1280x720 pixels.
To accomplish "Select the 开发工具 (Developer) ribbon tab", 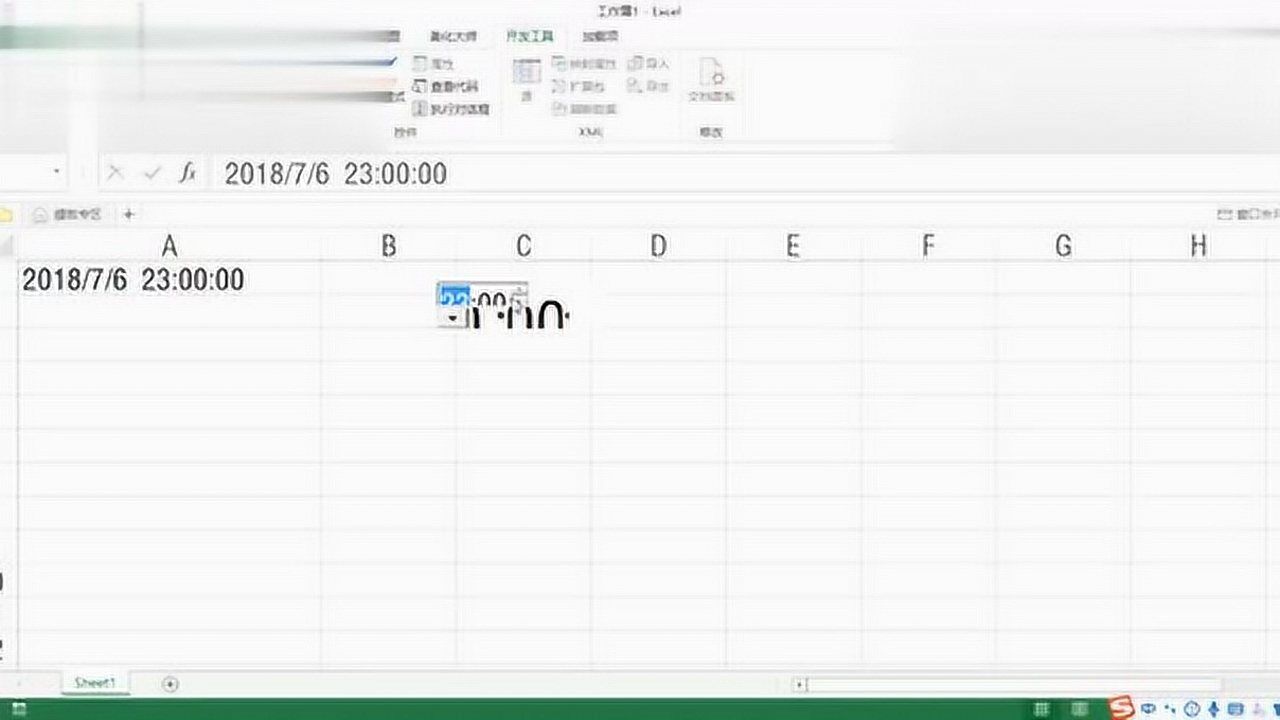I will (529, 36).
